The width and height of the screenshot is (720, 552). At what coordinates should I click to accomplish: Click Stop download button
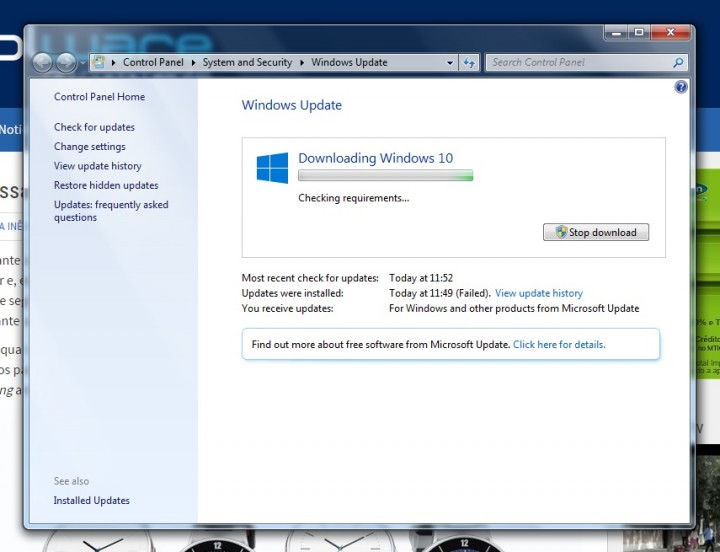(596, 232)
